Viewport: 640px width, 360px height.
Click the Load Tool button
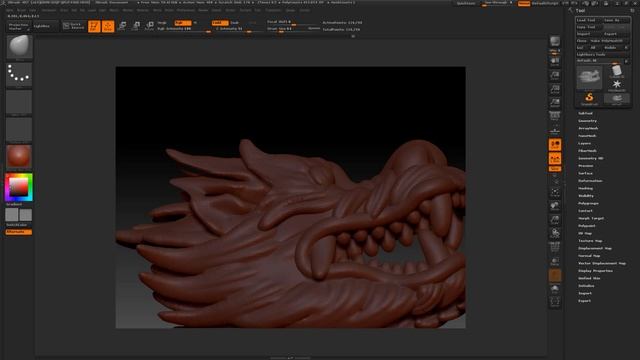coord(589,20)
